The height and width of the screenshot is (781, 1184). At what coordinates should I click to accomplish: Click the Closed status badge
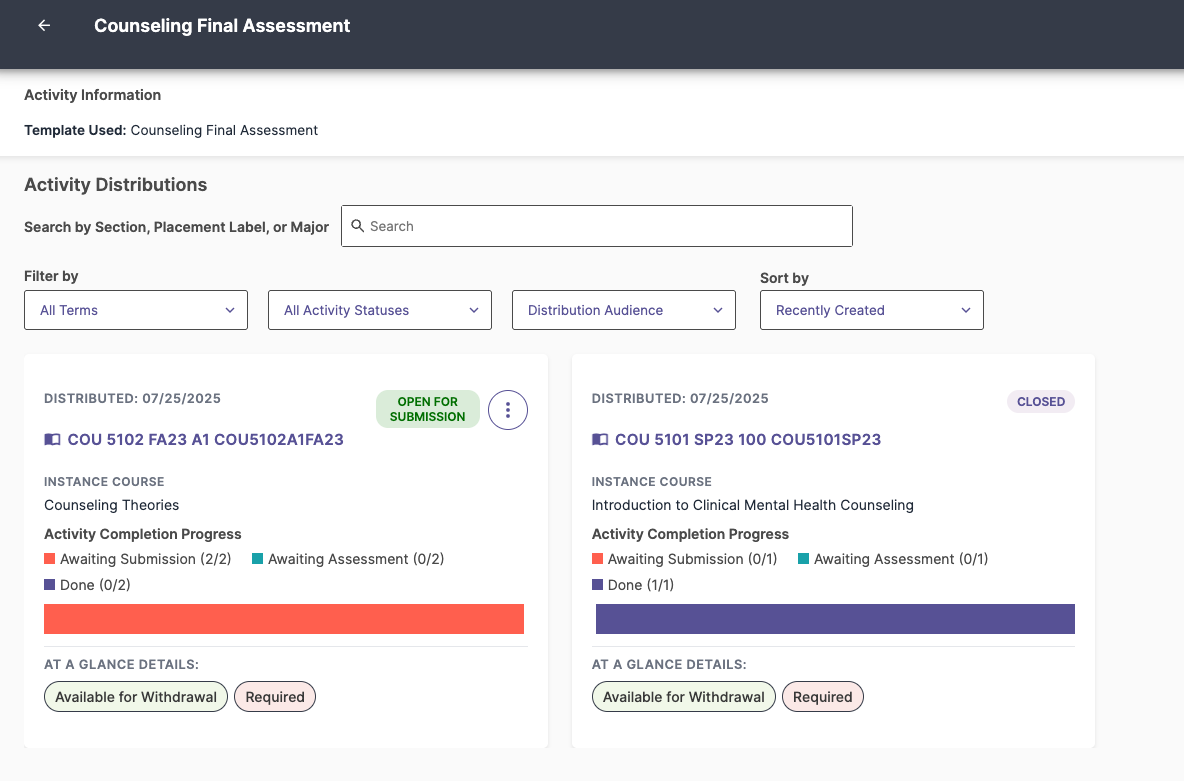1041,402
